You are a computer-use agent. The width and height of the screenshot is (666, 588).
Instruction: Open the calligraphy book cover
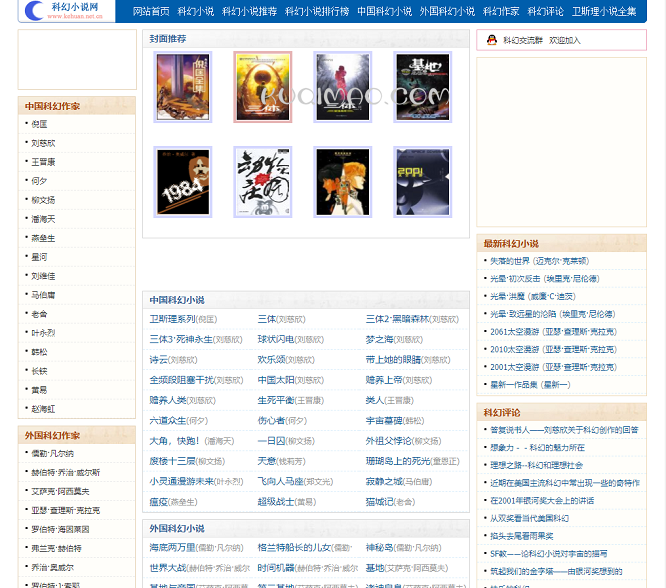pyautogui.click(x=262, y=182)
